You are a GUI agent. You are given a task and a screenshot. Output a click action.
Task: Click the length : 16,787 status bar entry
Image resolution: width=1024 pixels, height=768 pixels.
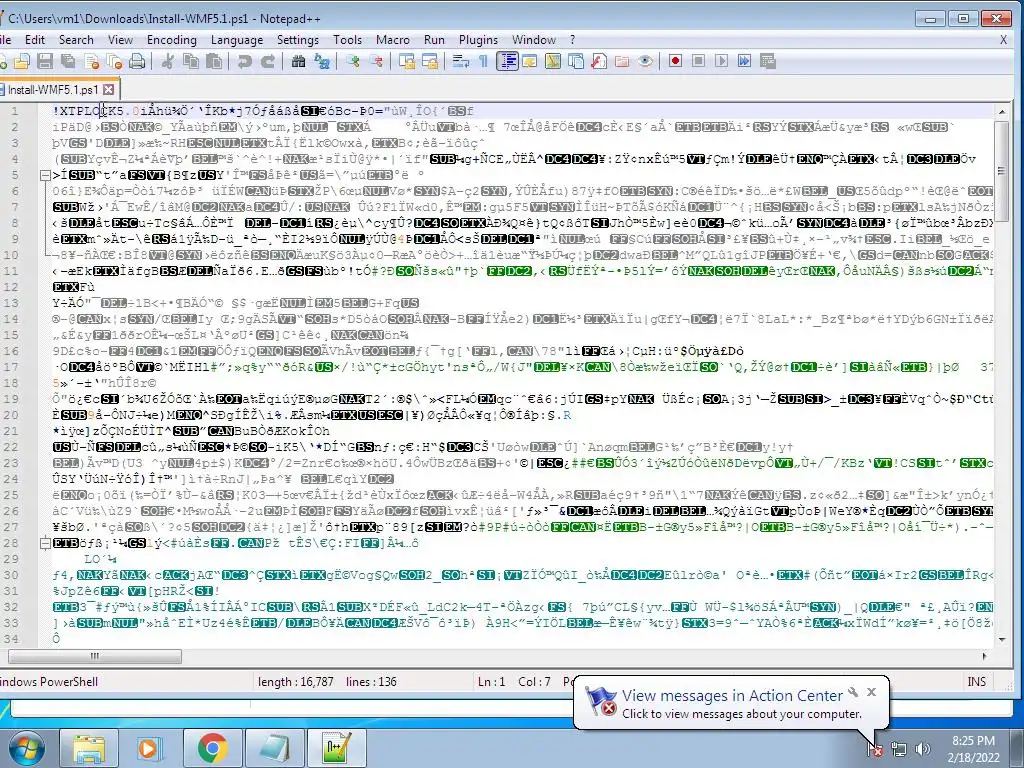pos(295,682)
